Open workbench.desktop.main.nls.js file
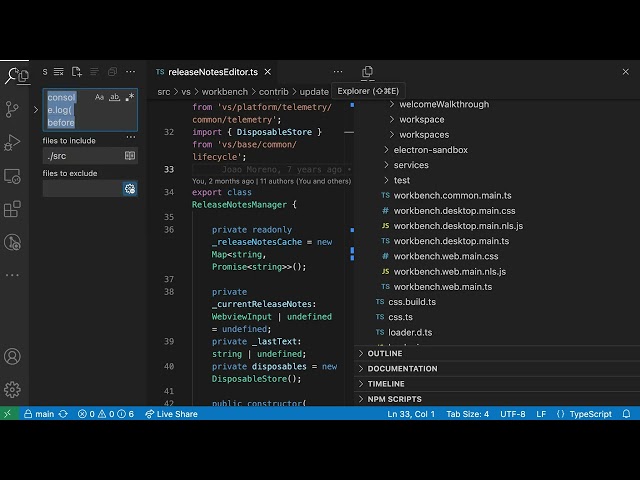The height and width of the screenshot is (480, 640). (458, 226)
